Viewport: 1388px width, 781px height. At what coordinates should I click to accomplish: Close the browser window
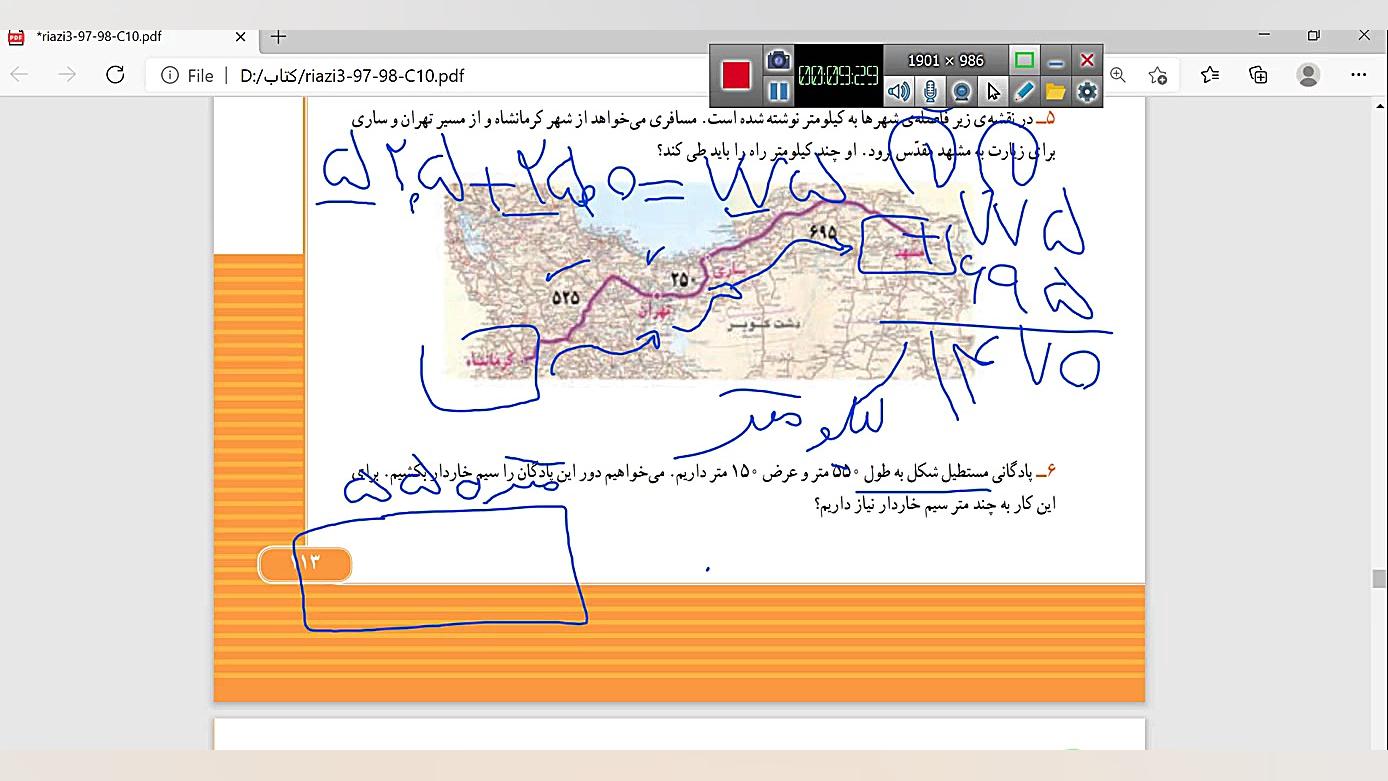(x=1364, y=35)
